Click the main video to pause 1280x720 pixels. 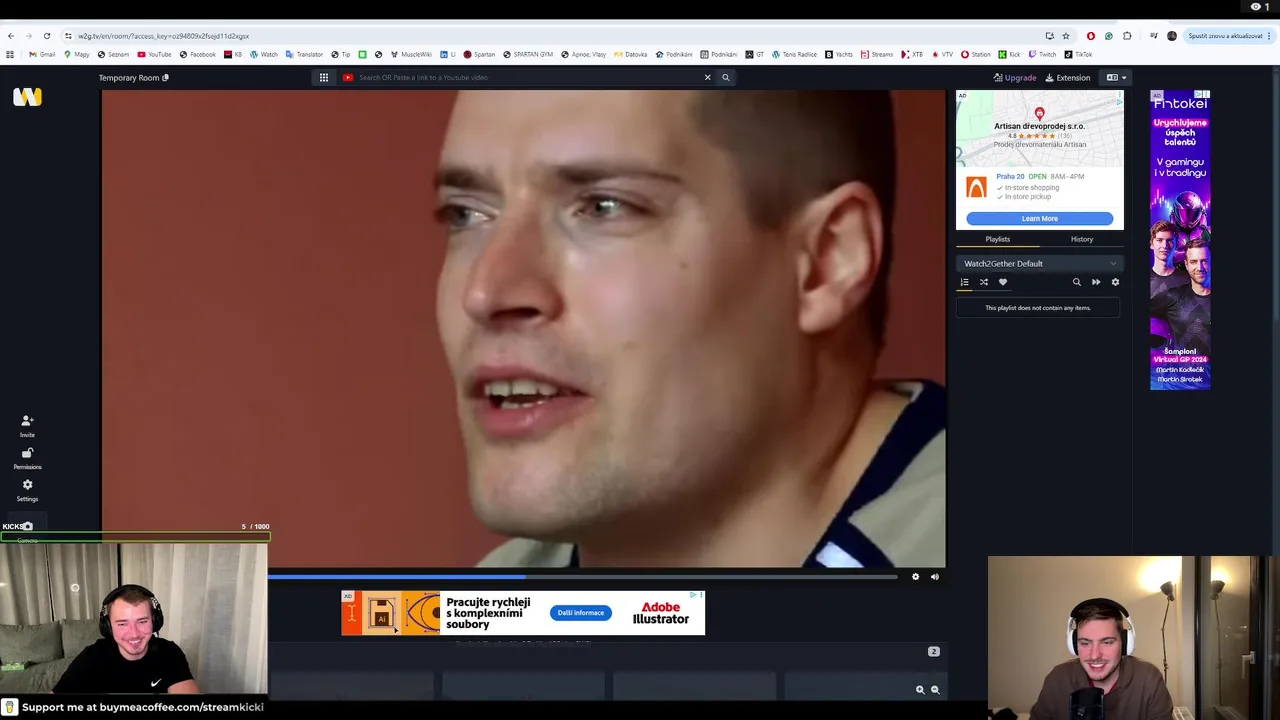pos(523,329)
